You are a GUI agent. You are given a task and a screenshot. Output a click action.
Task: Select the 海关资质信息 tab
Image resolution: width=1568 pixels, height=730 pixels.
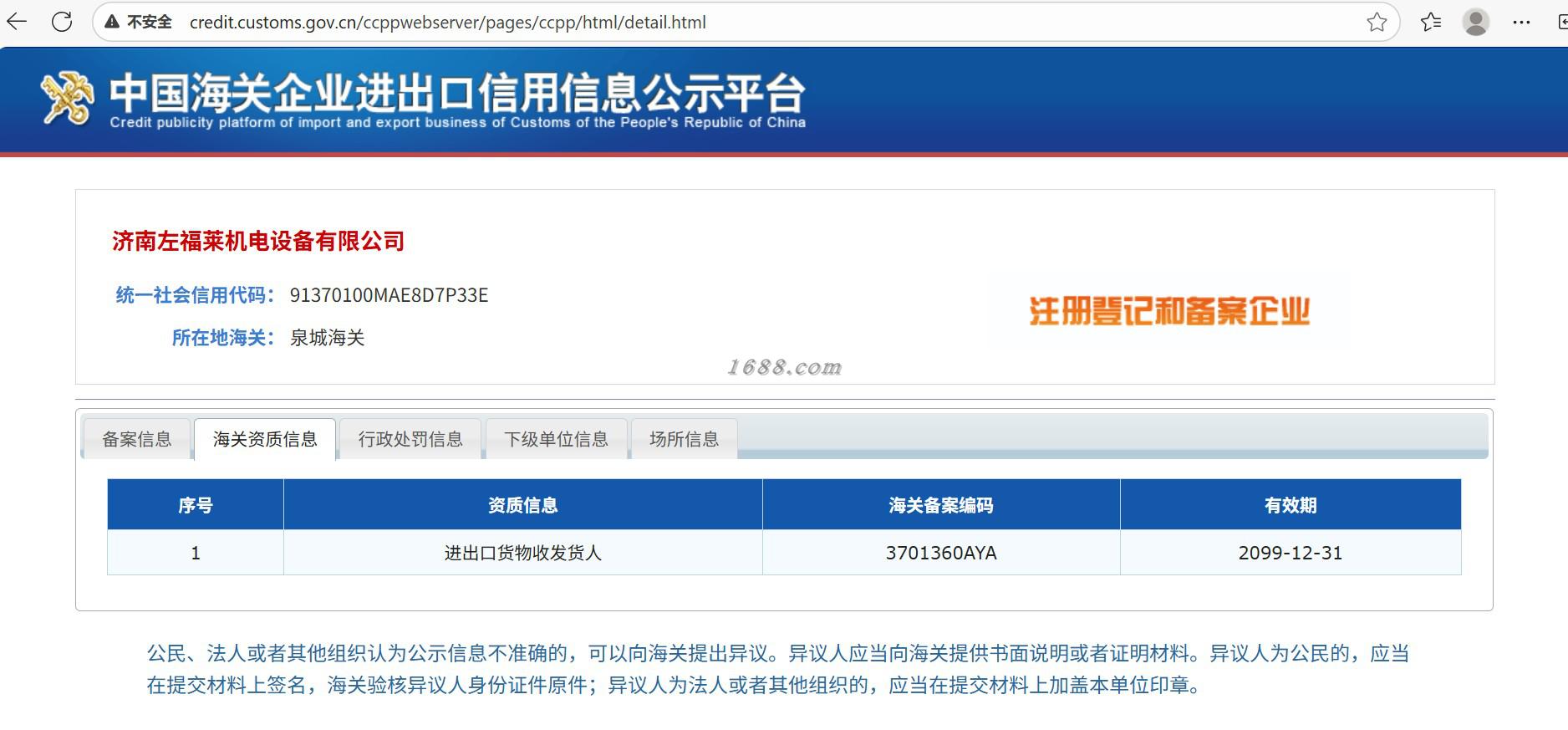tap(265, 439)
